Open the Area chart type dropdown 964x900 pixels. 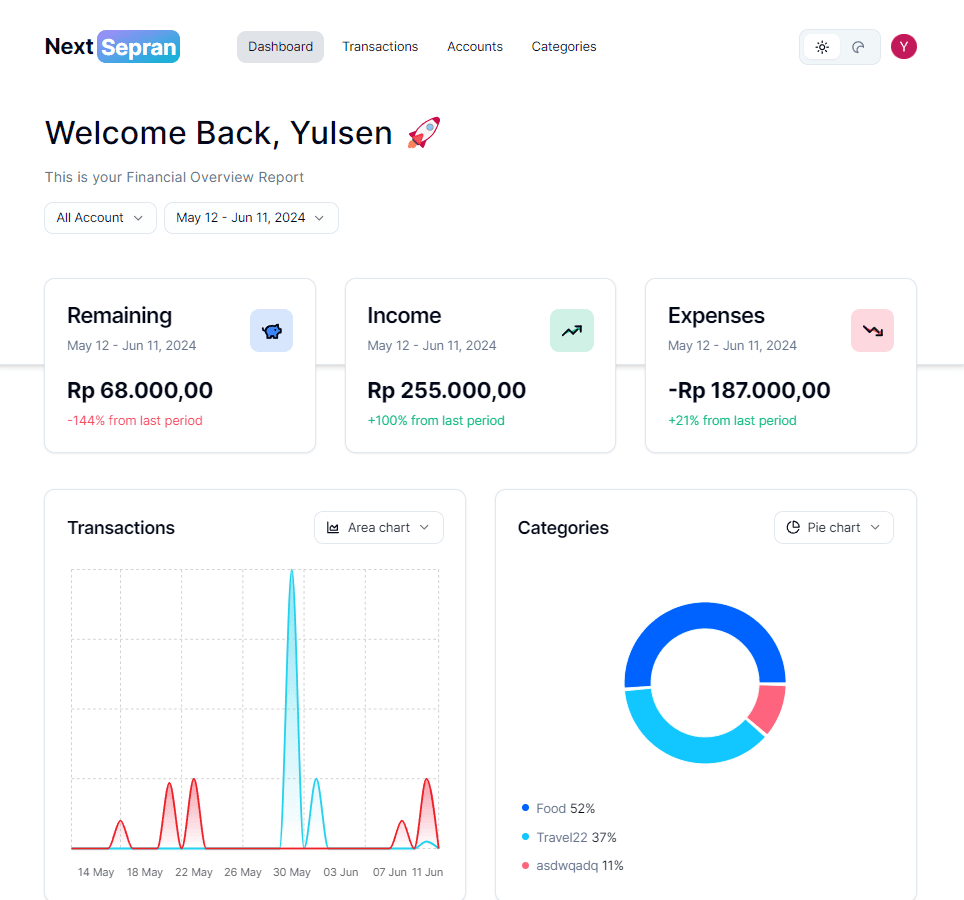(x=379, y=528)
